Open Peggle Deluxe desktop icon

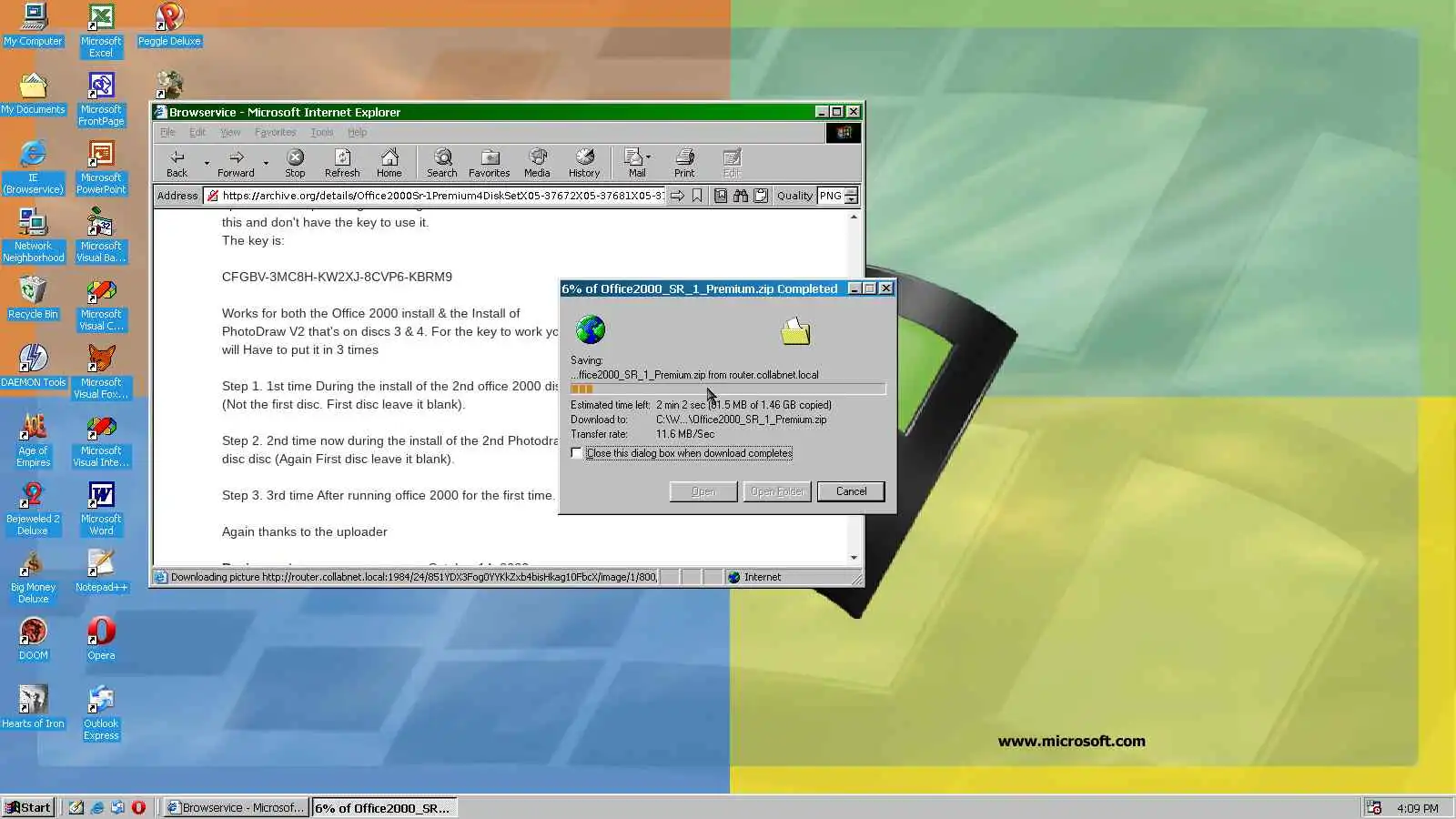[169, 25]
